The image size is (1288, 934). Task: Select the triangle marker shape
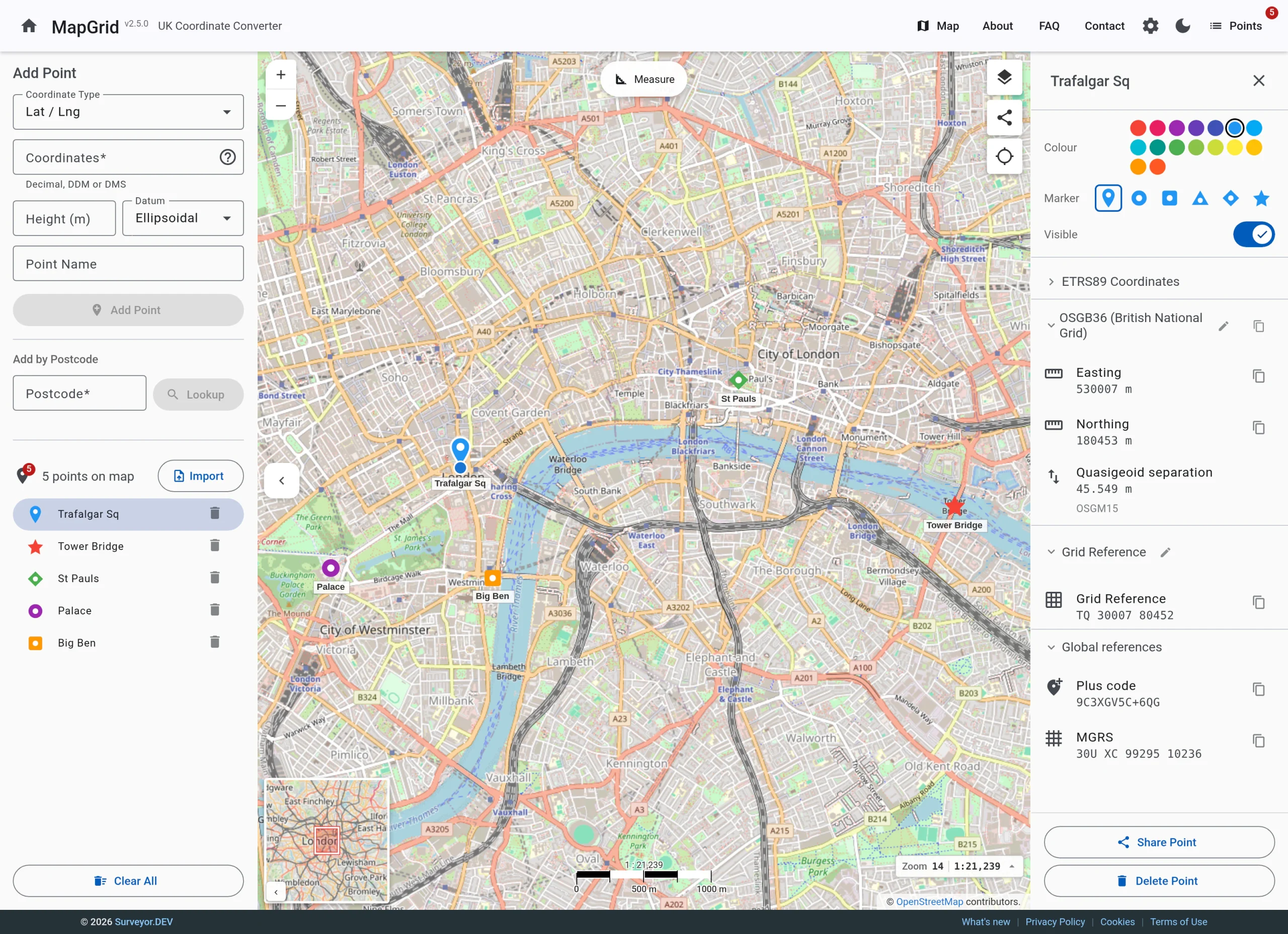1199,198
